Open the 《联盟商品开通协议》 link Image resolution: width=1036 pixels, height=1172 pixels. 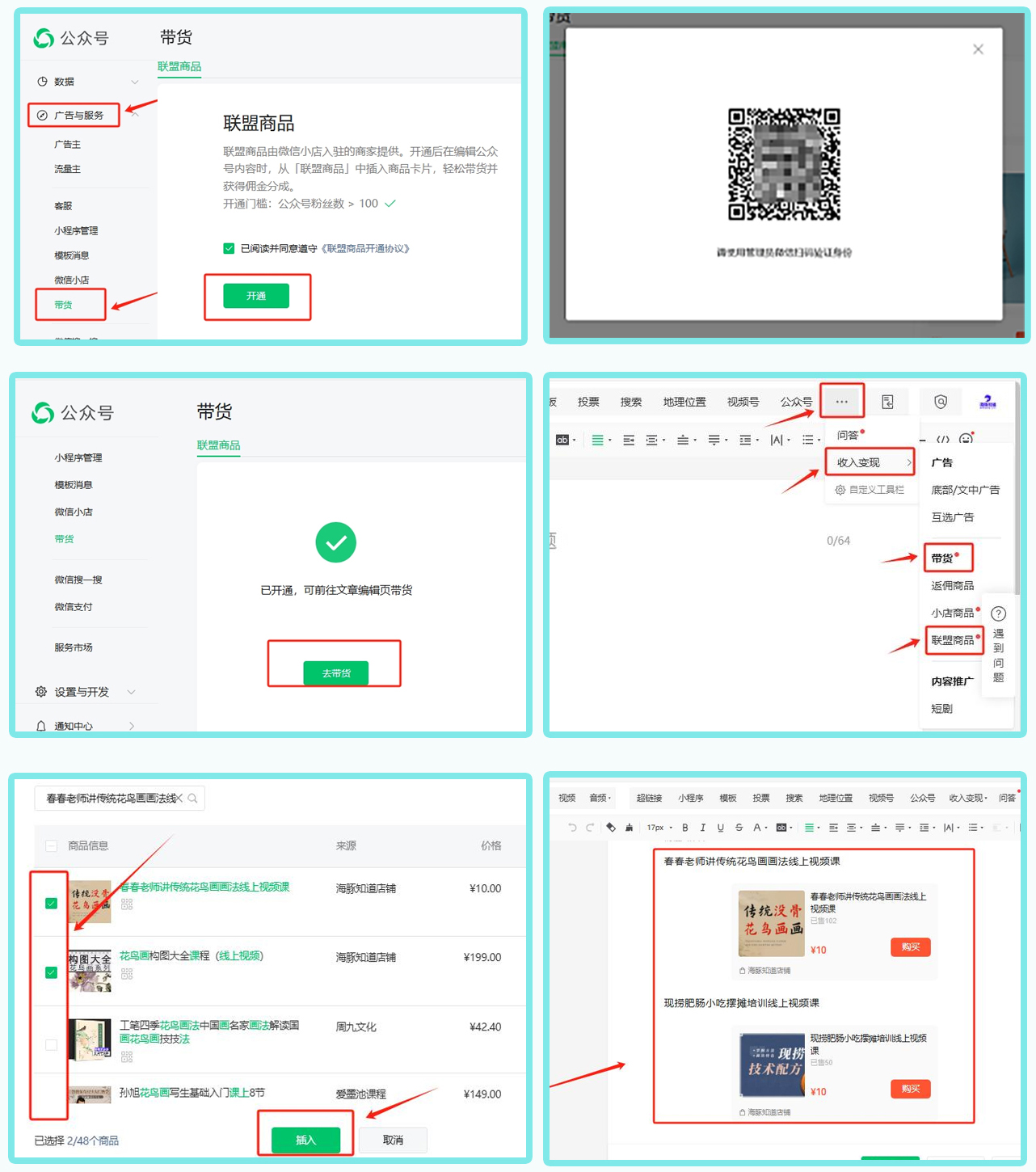(365, 249)
